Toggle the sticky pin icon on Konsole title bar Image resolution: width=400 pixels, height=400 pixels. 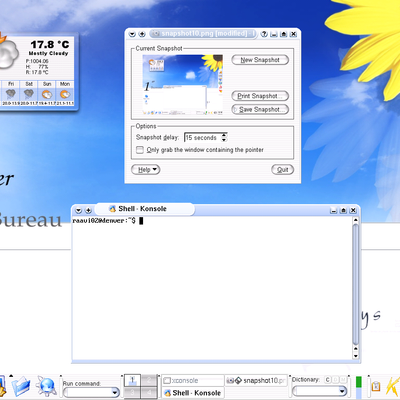point(88,210)
